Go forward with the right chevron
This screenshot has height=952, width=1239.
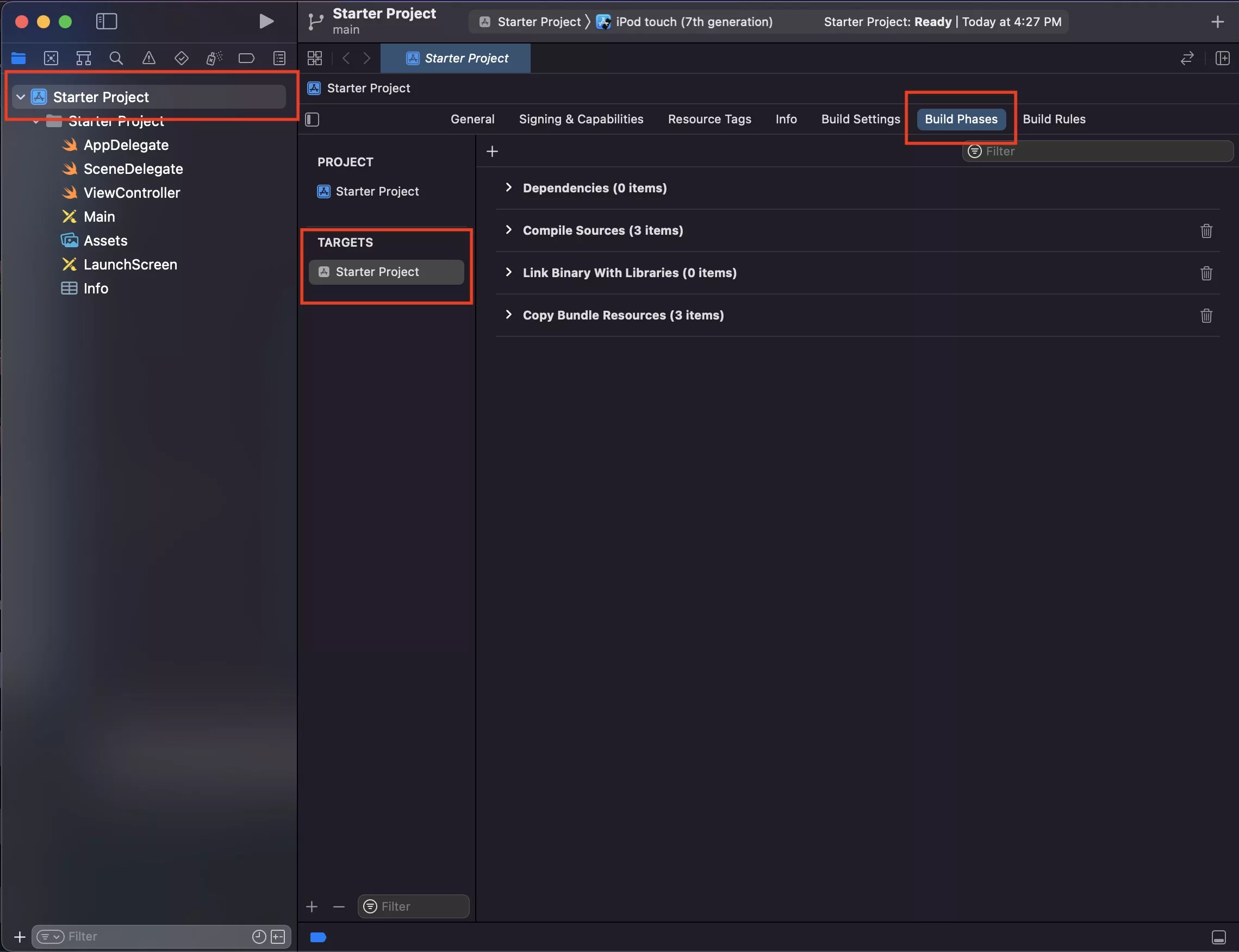[x=367, y=58]
